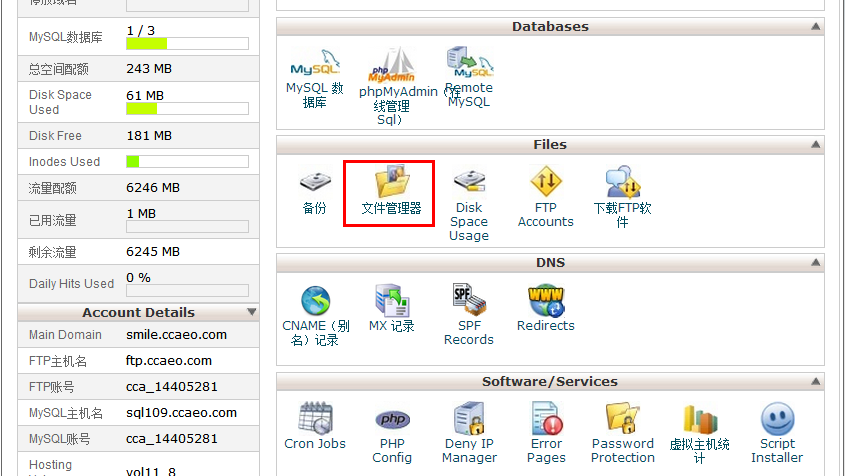Image resolution: width=845 pixels, height=476 pixels.
Task: Toggle the Account Details panel arrow
Action: click(x=251, y=312)
